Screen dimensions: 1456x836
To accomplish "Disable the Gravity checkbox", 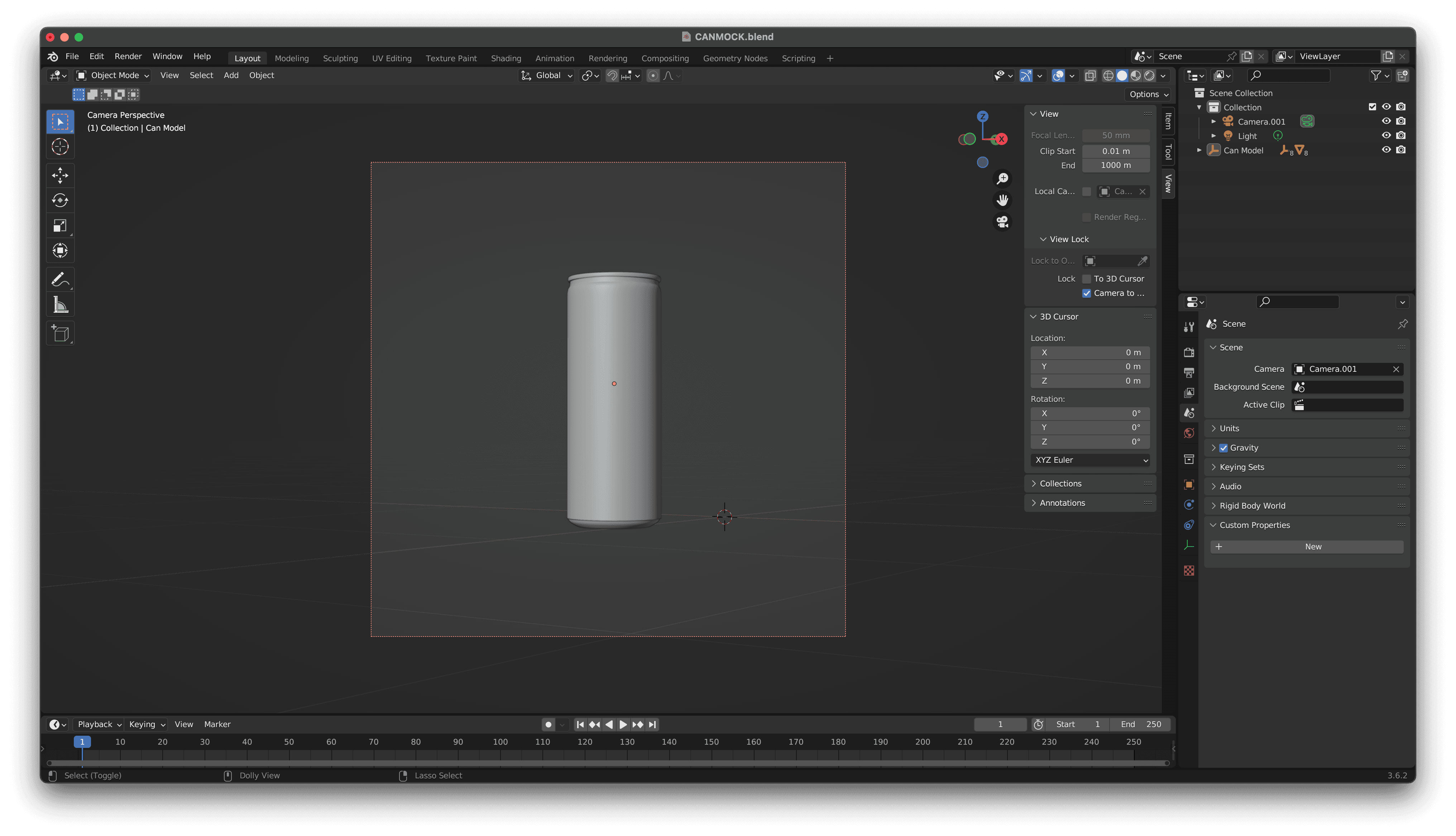I will [x=1223, y=448].
